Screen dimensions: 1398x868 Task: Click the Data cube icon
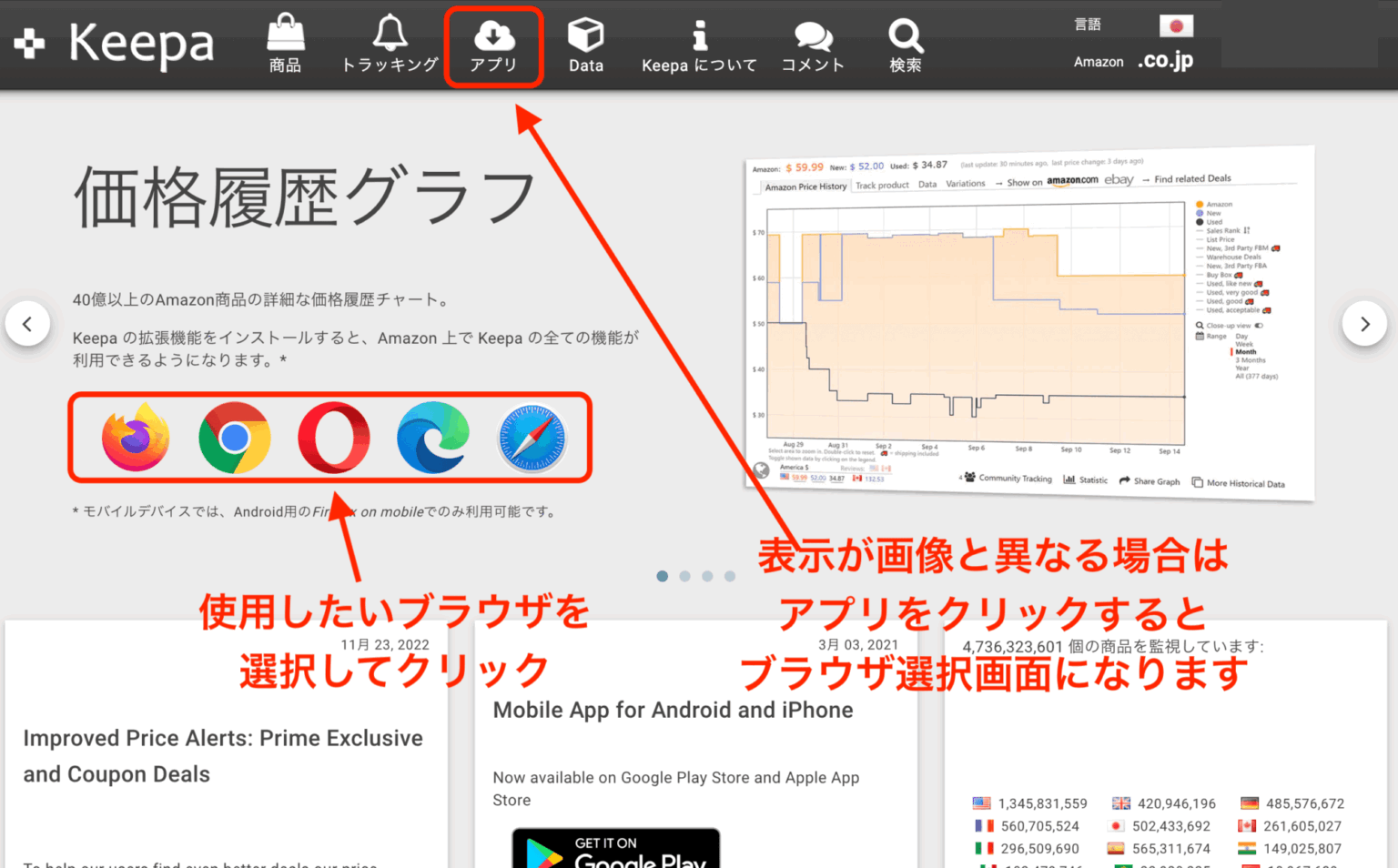click(x=585, y=36)
